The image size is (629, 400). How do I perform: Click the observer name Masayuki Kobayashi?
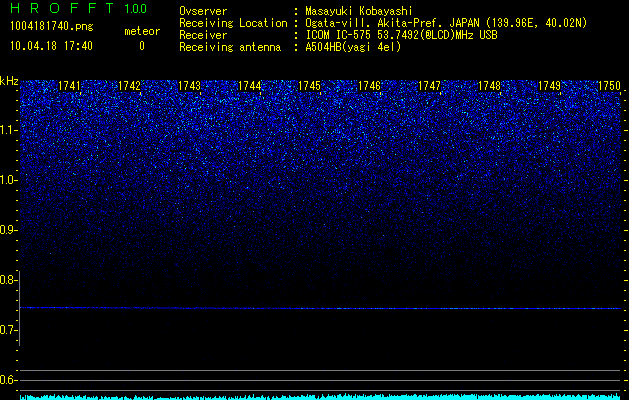[359, 11]
